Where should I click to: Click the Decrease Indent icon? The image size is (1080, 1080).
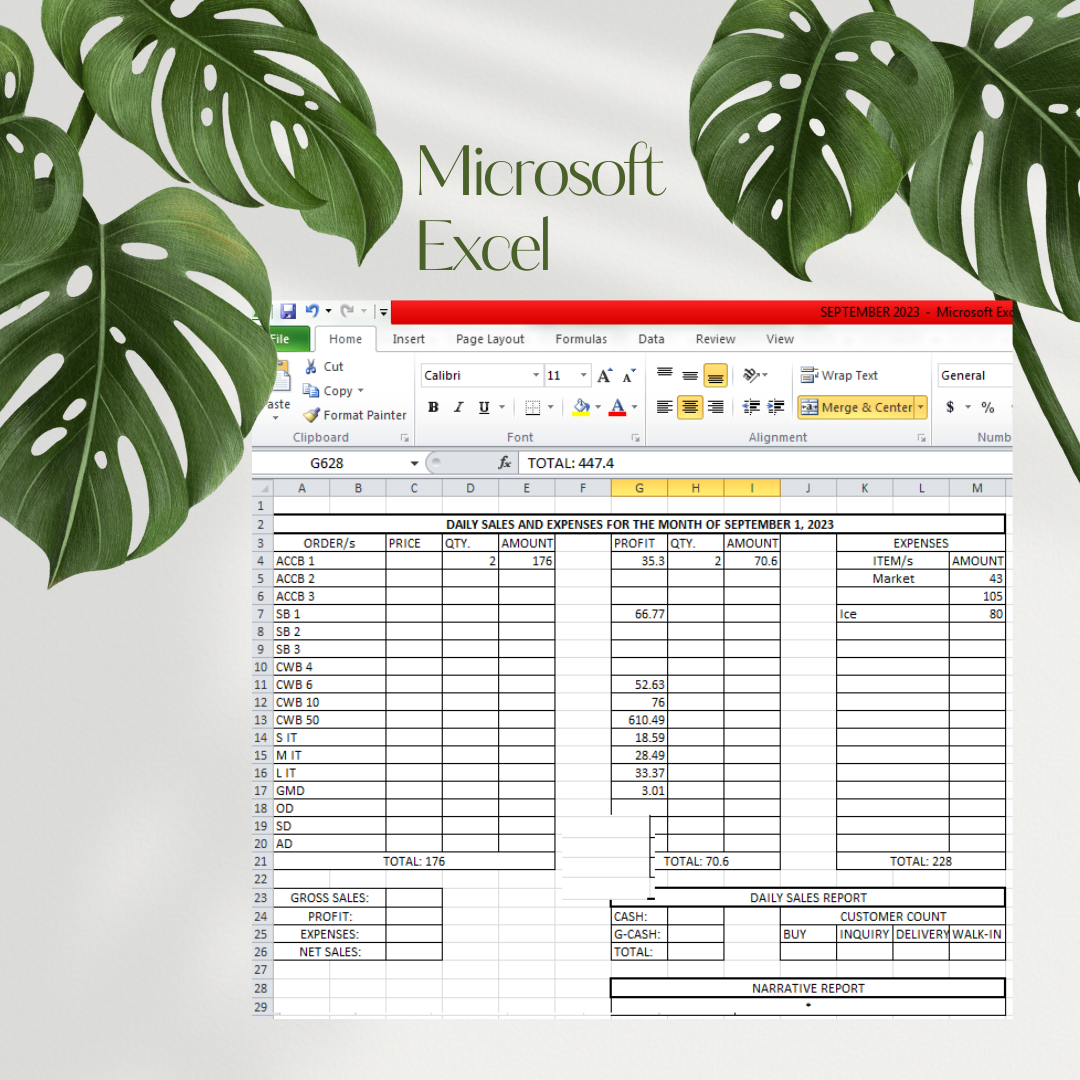click(x=751, y=407)
